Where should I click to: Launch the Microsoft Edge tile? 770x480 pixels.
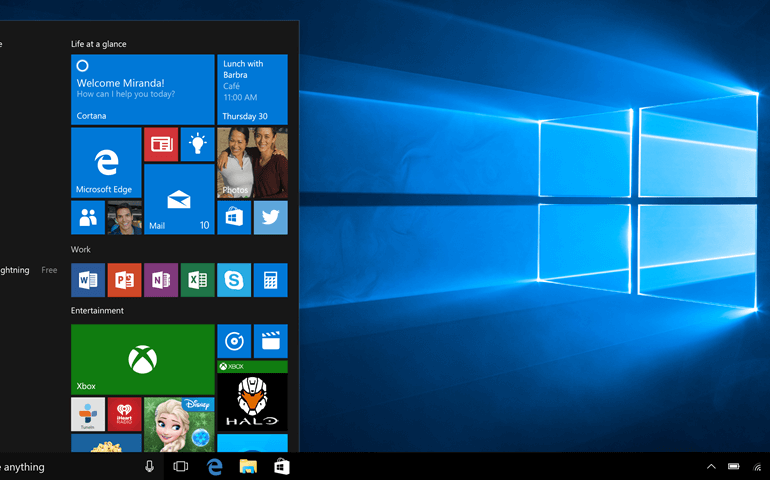point(106,163)
